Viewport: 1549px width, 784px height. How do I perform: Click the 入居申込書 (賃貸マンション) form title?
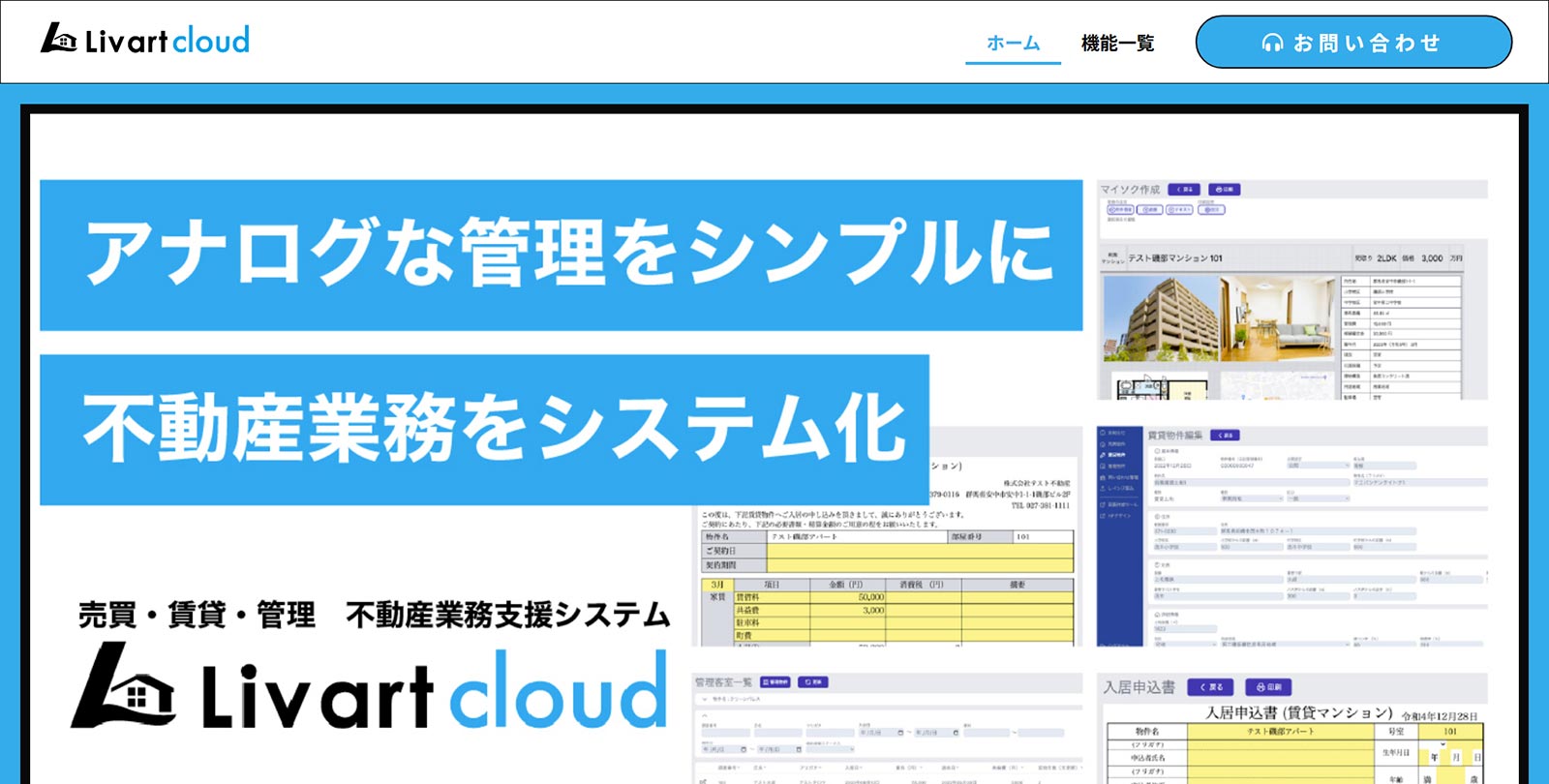point(1298,713)
